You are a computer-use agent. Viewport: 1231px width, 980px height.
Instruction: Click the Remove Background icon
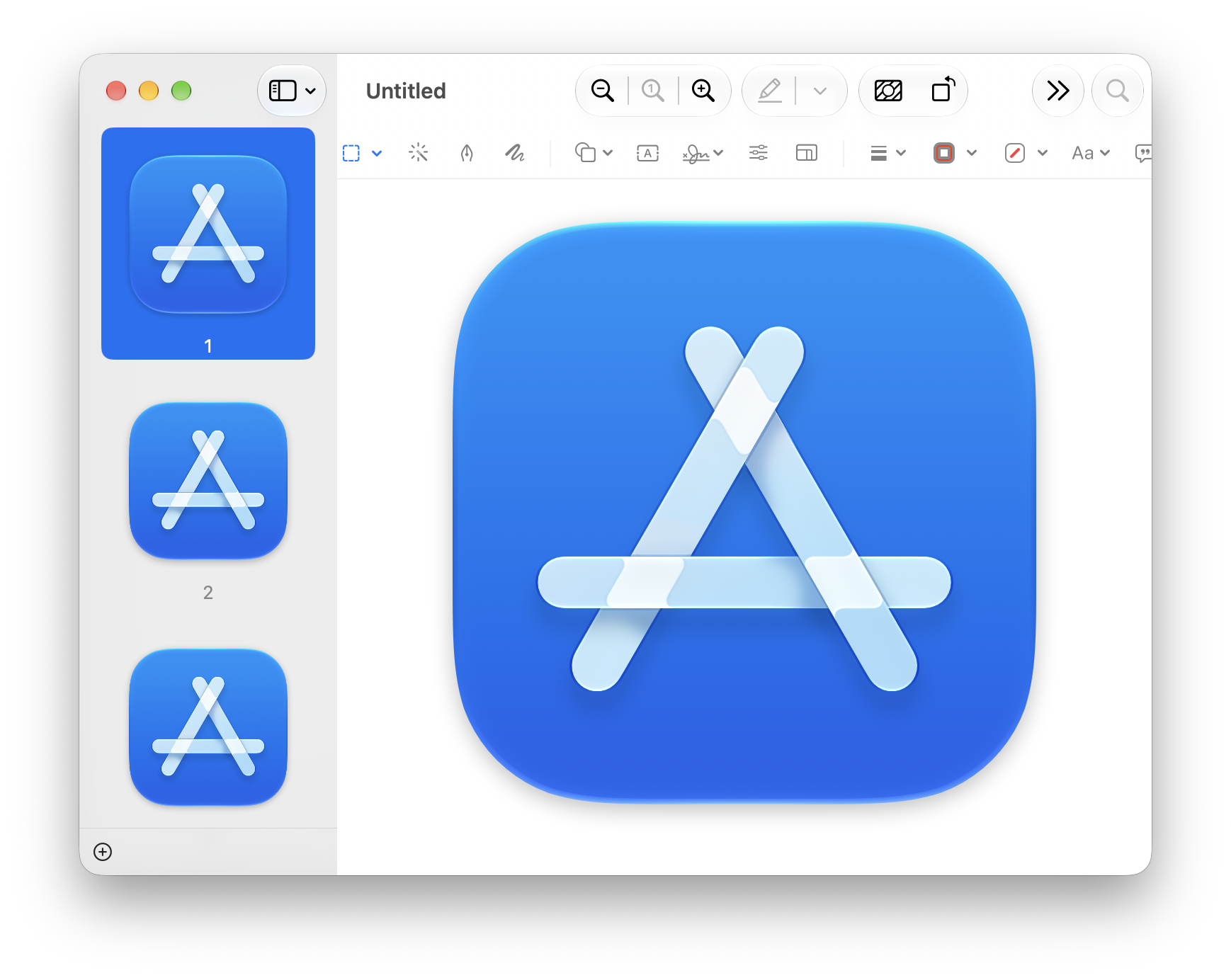pos(888,91)
